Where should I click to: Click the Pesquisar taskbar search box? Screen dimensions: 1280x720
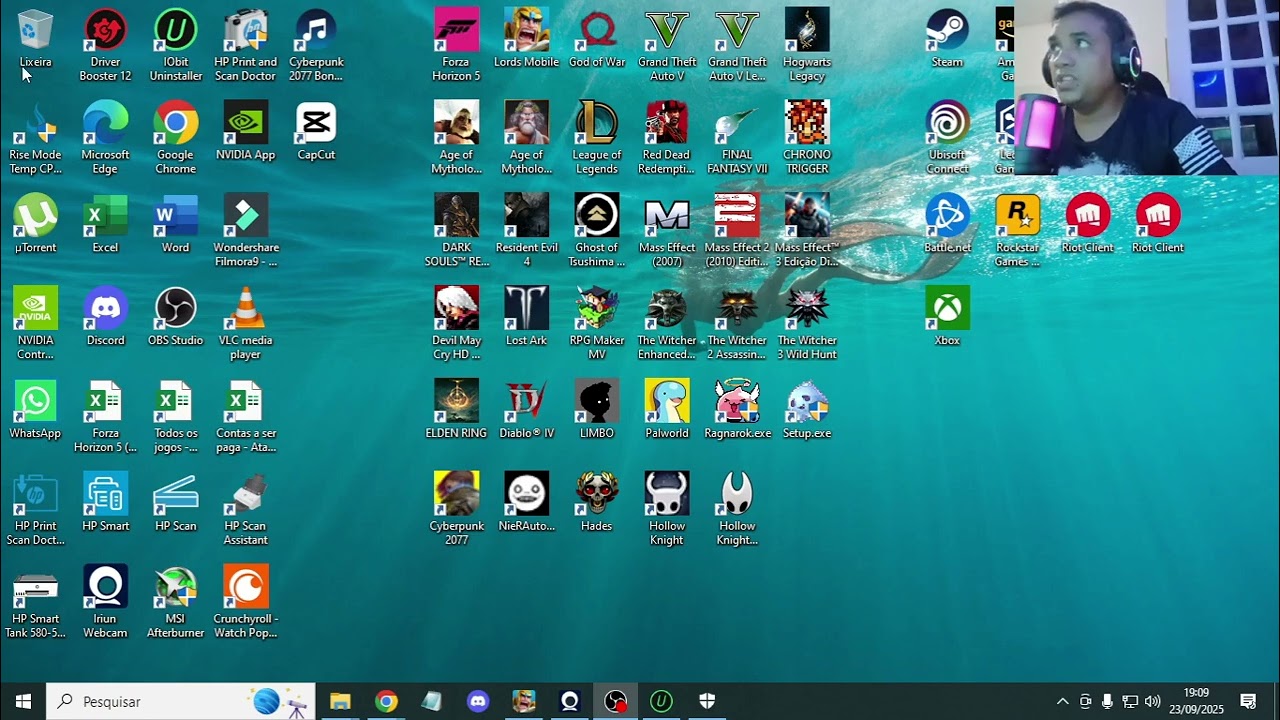pos(181,701)
